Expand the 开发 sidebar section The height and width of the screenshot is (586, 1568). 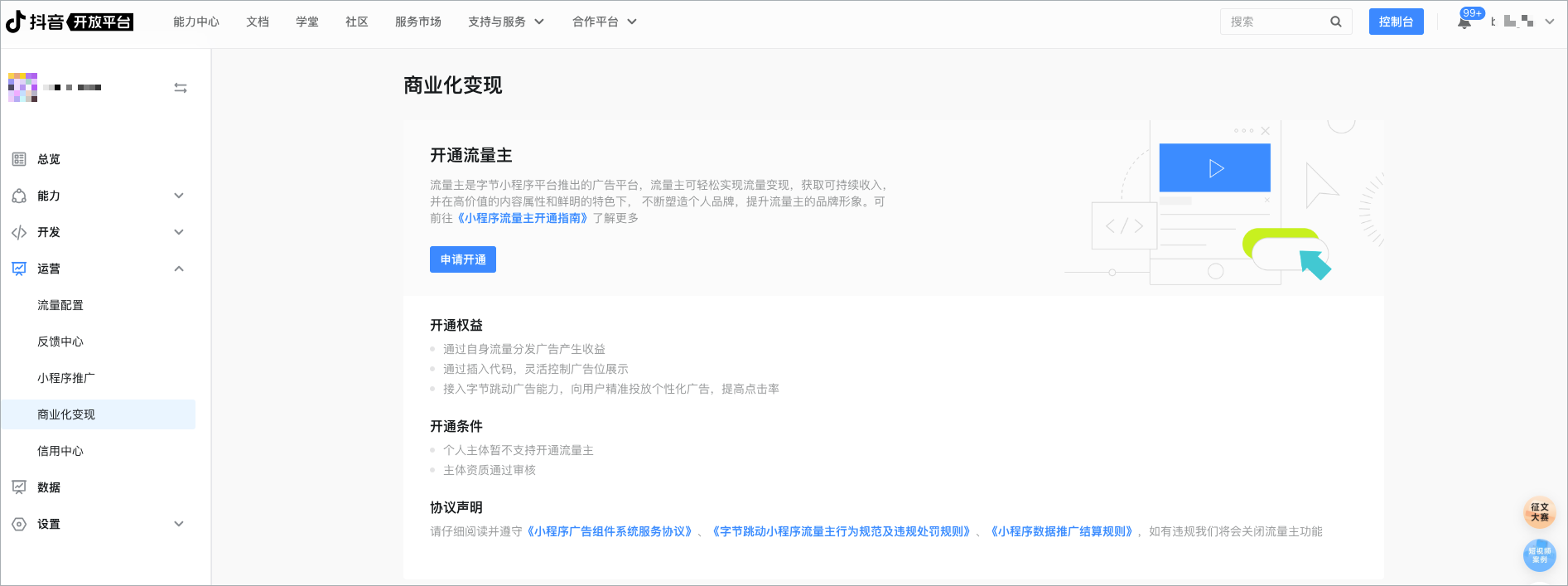click(x=179, y=232)
